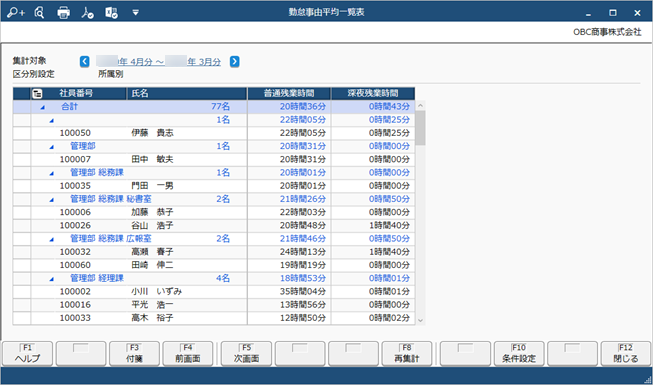Select employee 100032 高瀬 春子
653x385 pixels.
214,252
